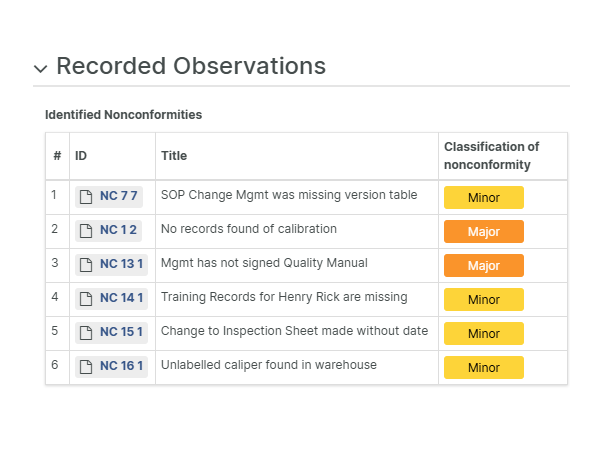Click the document icon for NC 15 1

coord(86,333)
